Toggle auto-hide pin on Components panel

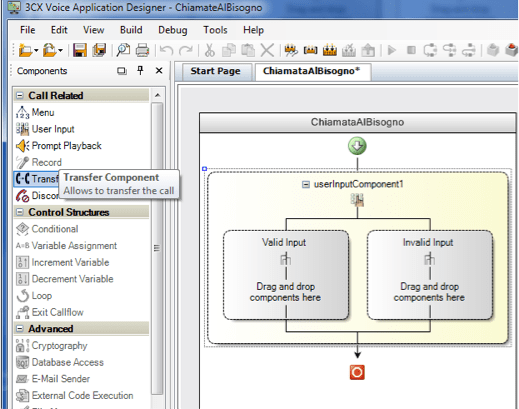click(x=140, y=70)
